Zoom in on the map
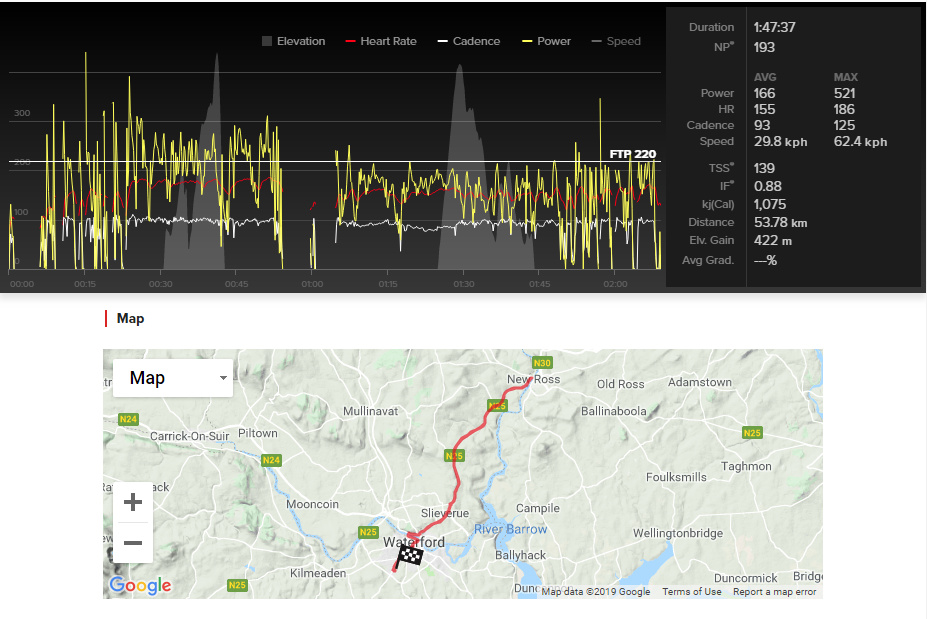 [x=133, y=502]
